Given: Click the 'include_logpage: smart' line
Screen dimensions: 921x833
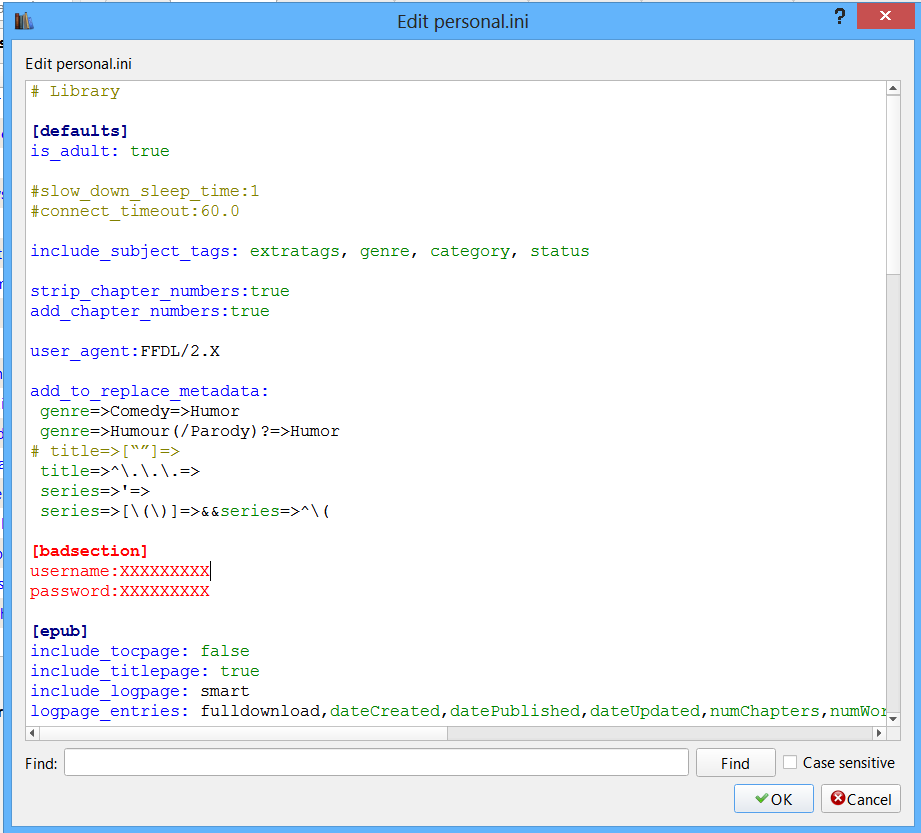Looking at the screenshot, I should point(140,691).
